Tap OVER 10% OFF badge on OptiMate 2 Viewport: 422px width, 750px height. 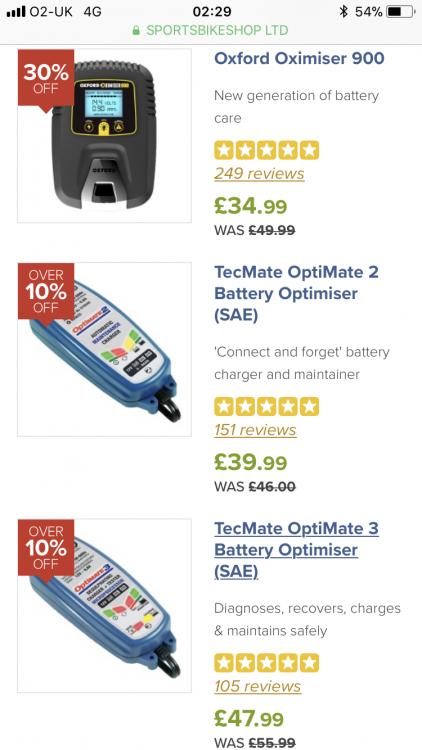(x=46, y=292)
